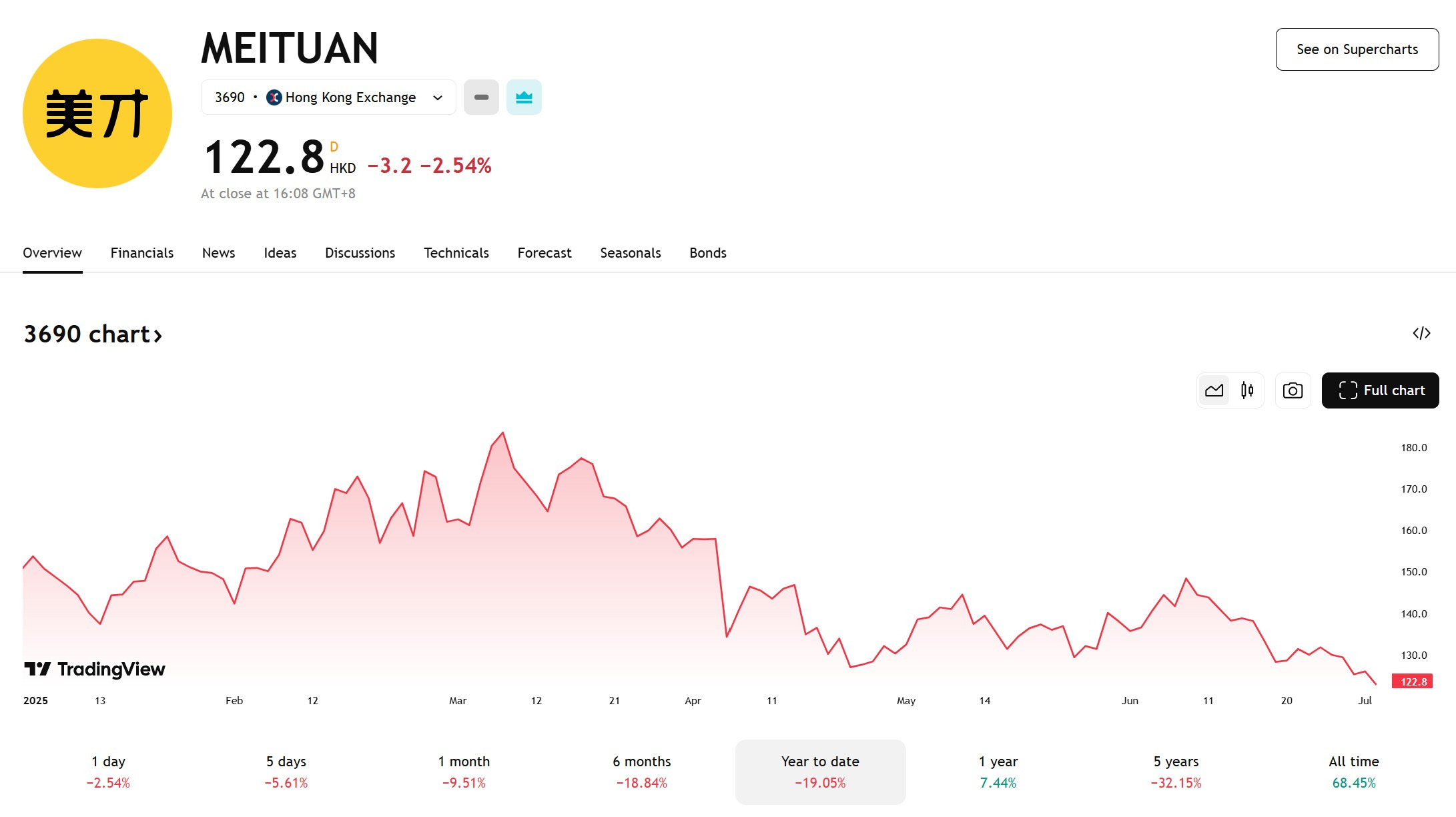Click the Apr label on time axis
Viewport: 1456px width, 817px height.
pos(693,701)
